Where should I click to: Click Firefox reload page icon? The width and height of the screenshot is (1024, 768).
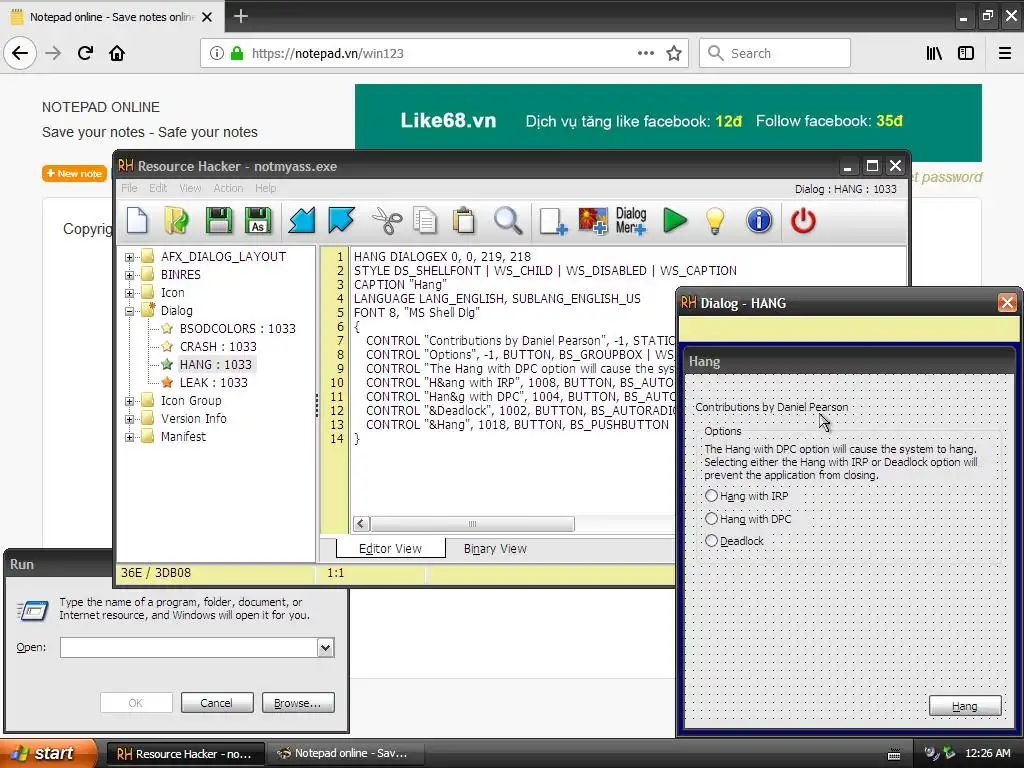[x=85, y=53]
